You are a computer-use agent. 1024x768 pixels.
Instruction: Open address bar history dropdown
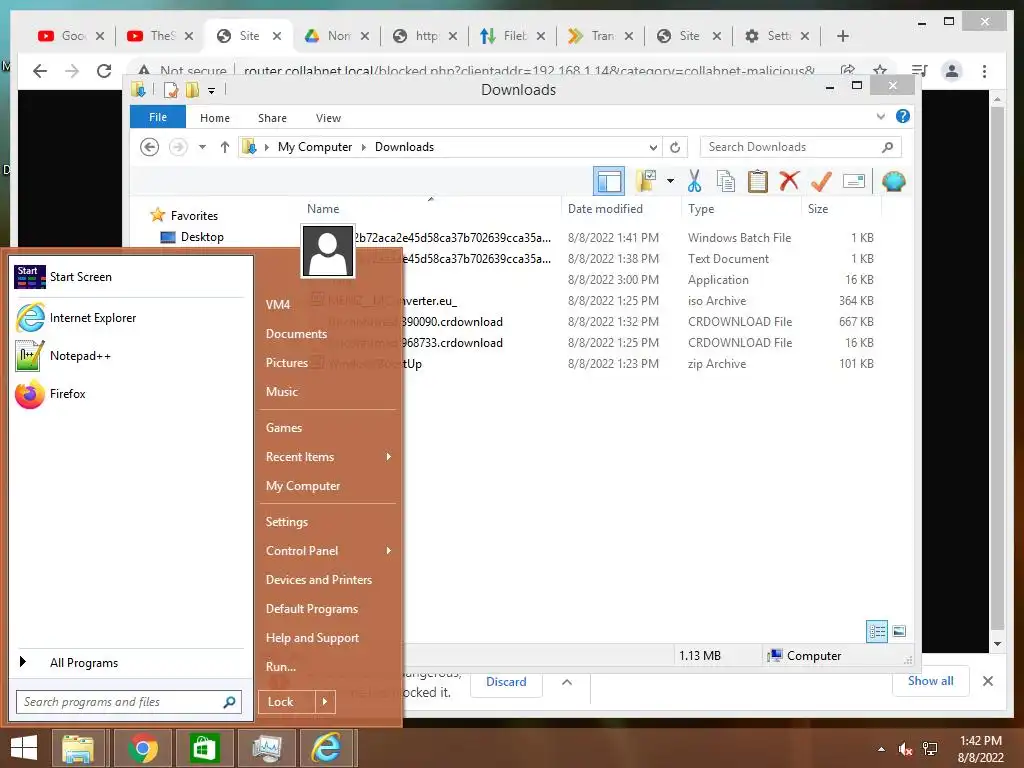(652, 147)
